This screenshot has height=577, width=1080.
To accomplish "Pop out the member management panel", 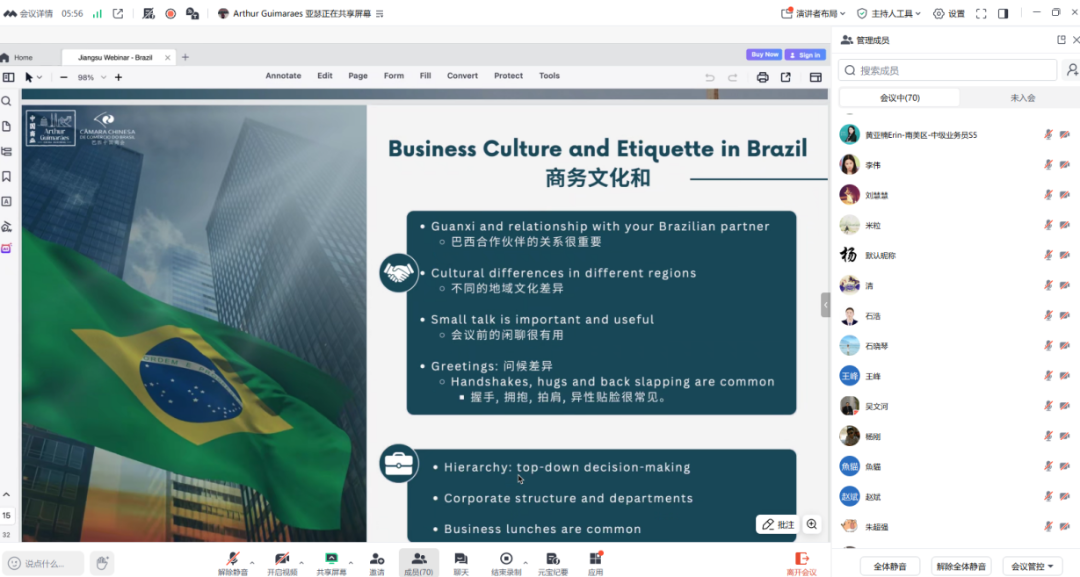I will pyautogui.click(x=1061, y=40).
